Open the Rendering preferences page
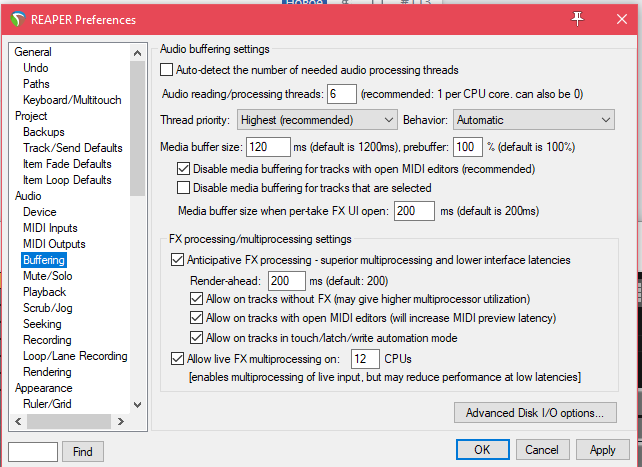The image size is (642, 467). [x=47, y=372]
